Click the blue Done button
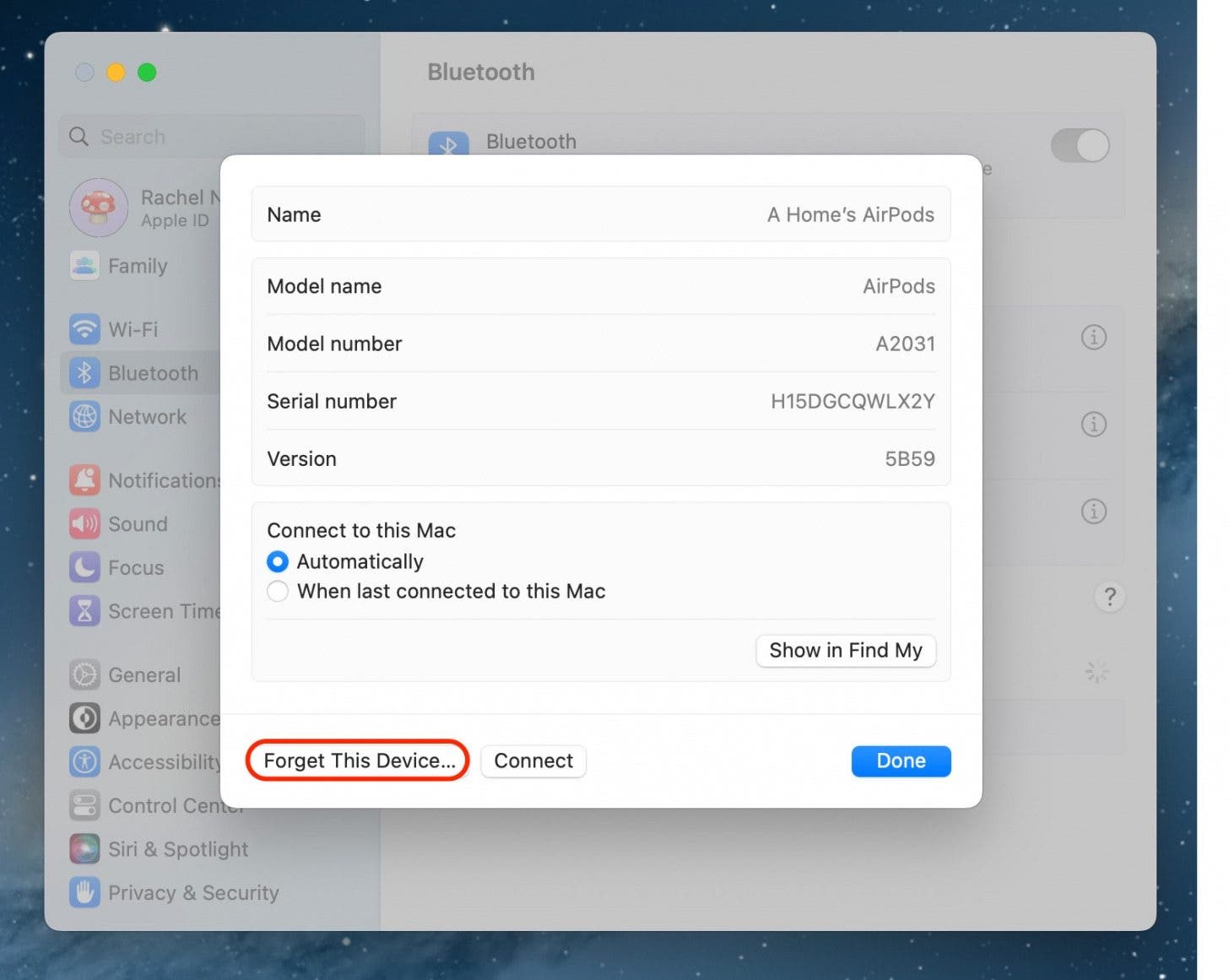Viewport: 1229px width, 980px height. [x=901, y=761]
